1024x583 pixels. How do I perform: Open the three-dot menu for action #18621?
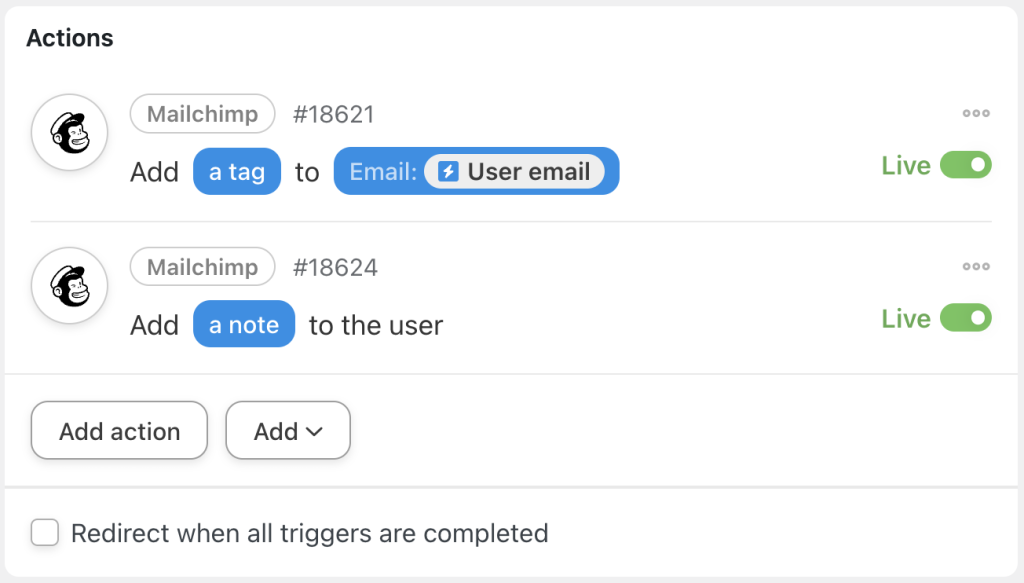click(975, 113)
